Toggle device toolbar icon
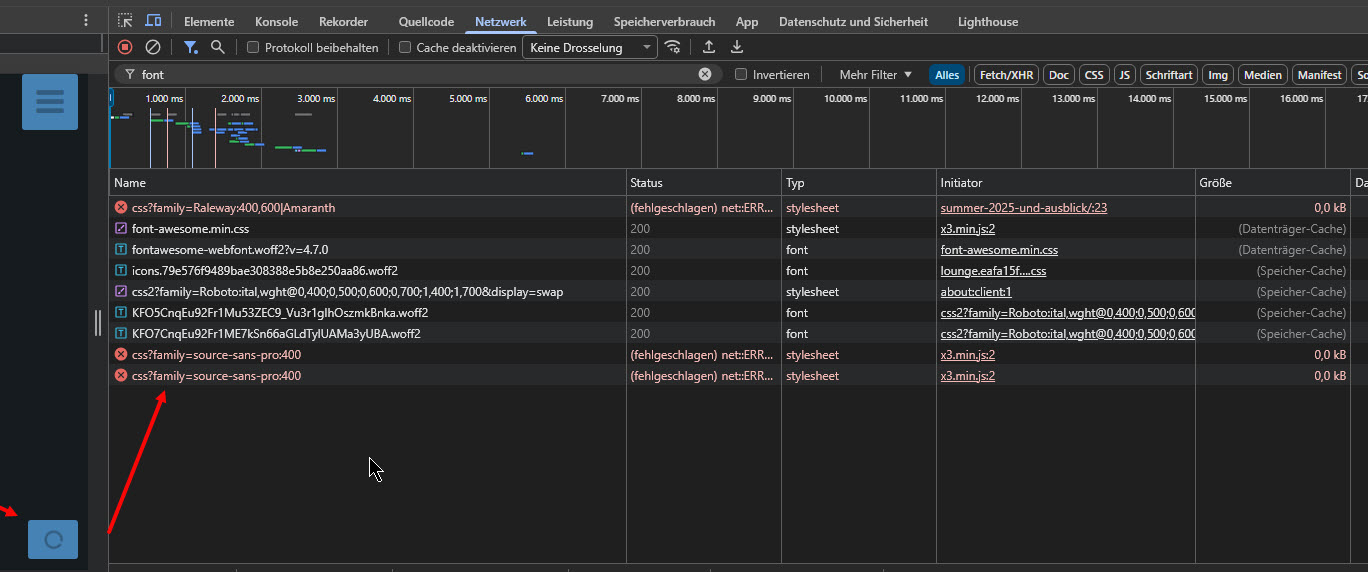 tap(153, 21)
